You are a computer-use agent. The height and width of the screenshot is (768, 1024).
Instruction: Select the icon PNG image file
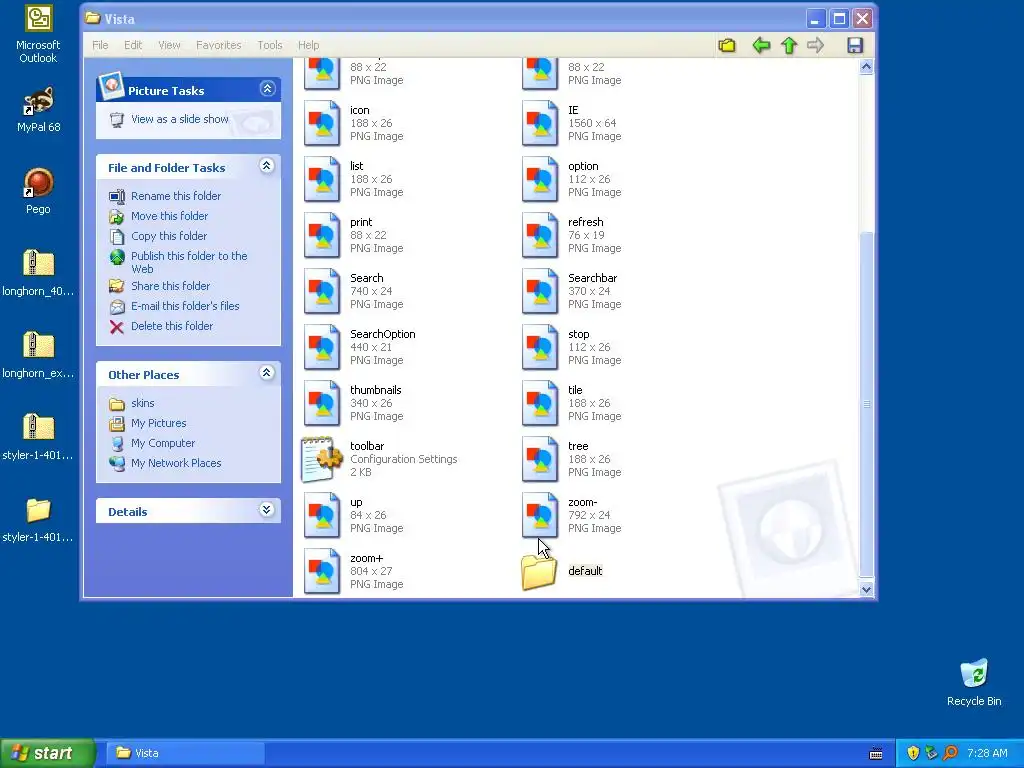pos(354,123)
